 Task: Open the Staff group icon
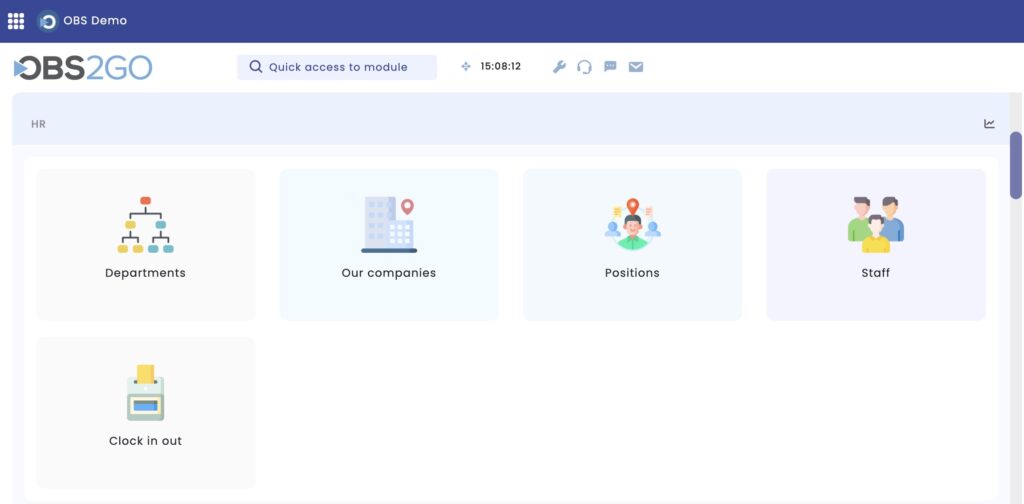tap(876, 225)
